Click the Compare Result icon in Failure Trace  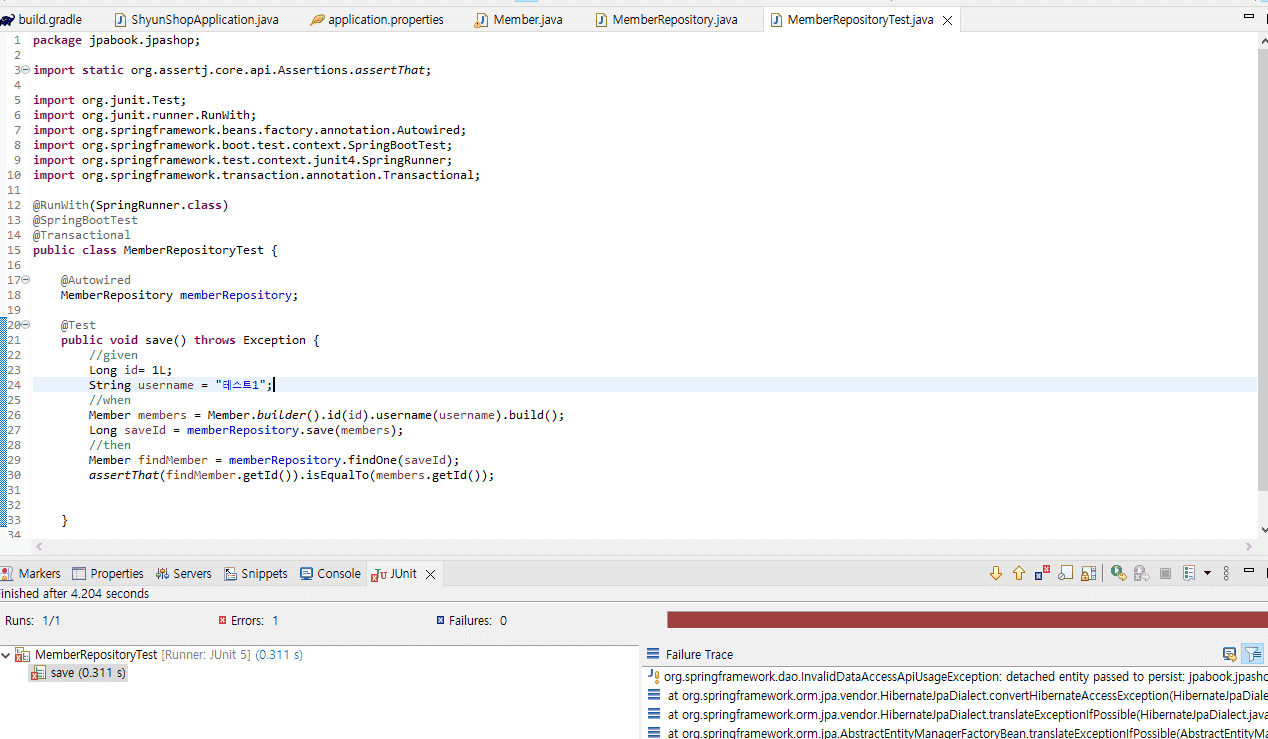point(1229,654)
